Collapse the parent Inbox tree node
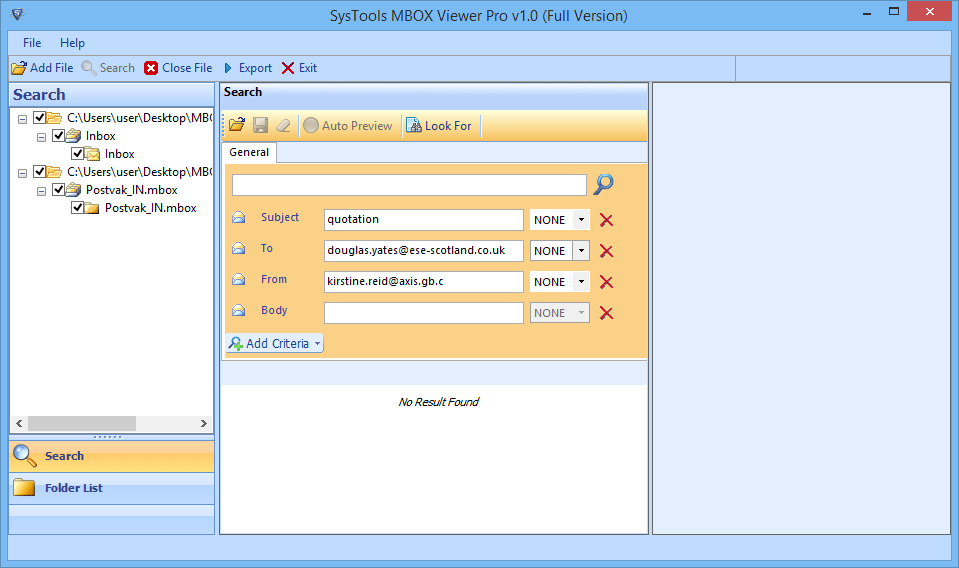This screenshot has width=959, height=568. coord(42,138)
